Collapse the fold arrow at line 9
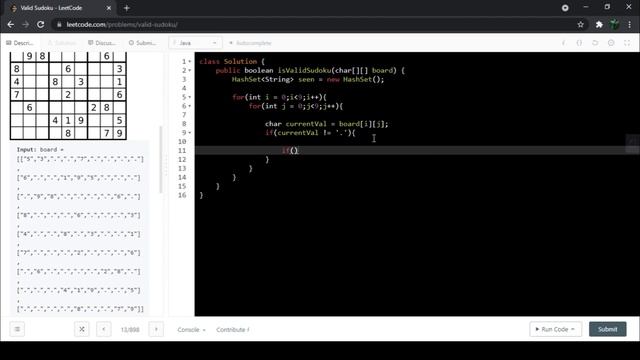 point(190,133)
